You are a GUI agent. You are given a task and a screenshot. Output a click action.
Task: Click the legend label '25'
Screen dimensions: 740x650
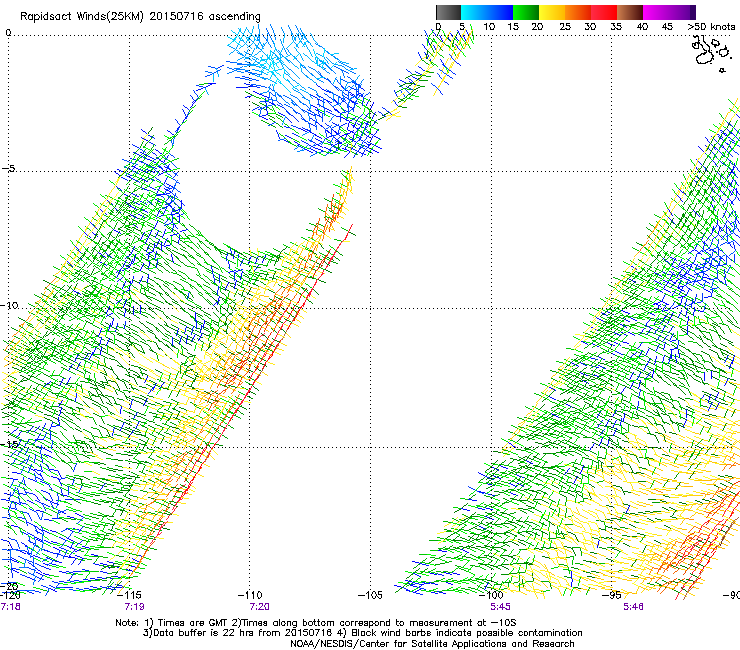coord(565,27)
